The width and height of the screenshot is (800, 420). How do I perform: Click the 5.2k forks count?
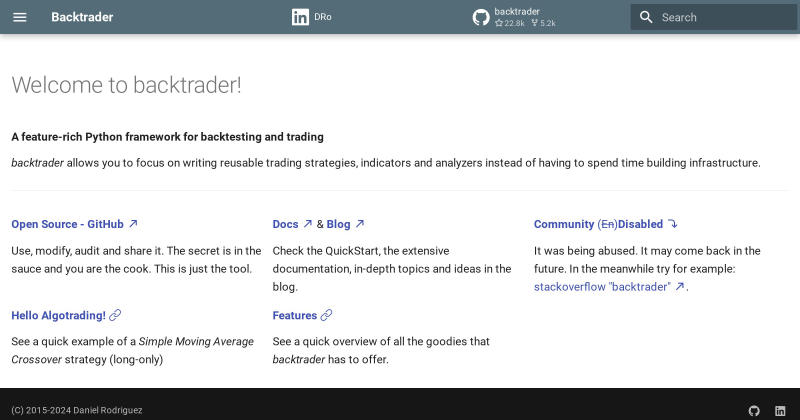(543, 23)
